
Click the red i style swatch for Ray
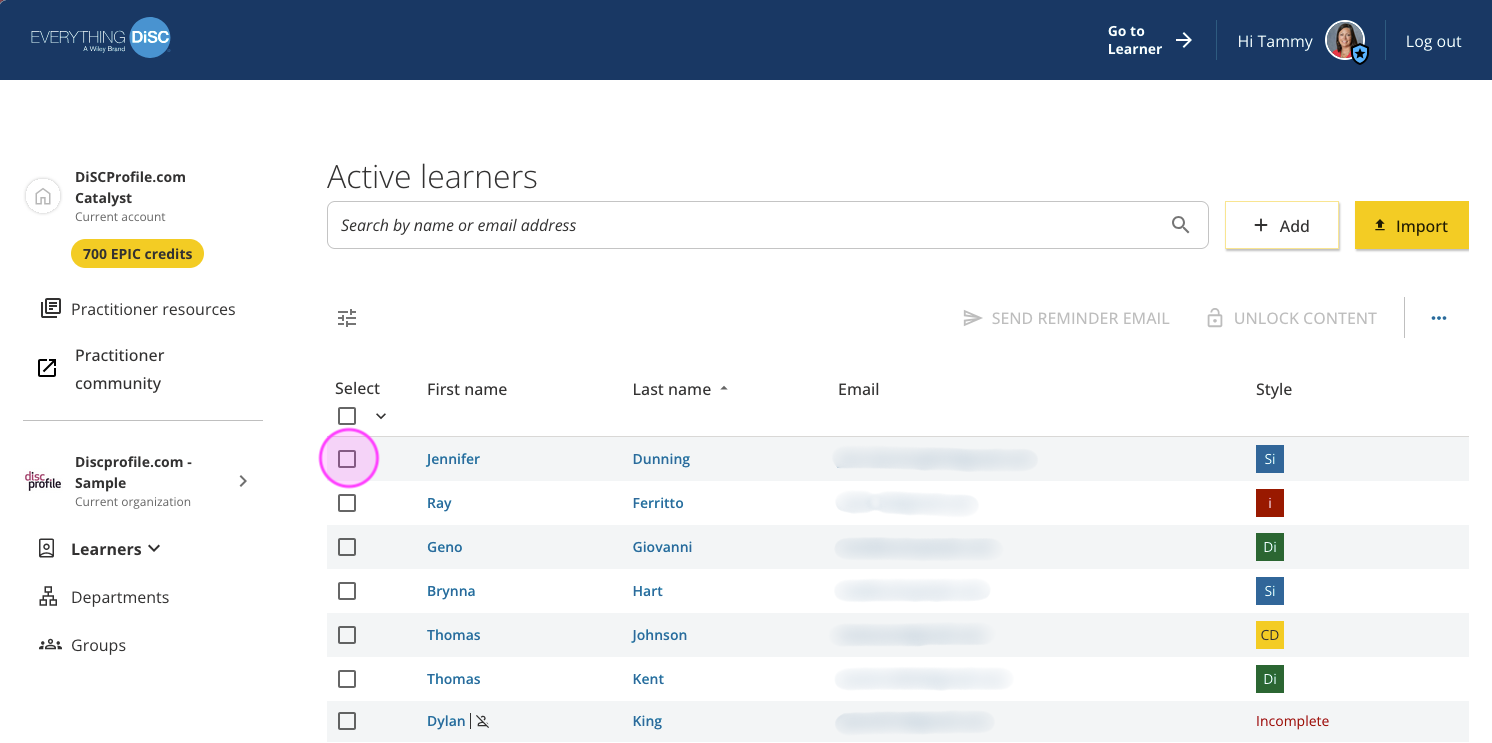(1270, 503)
